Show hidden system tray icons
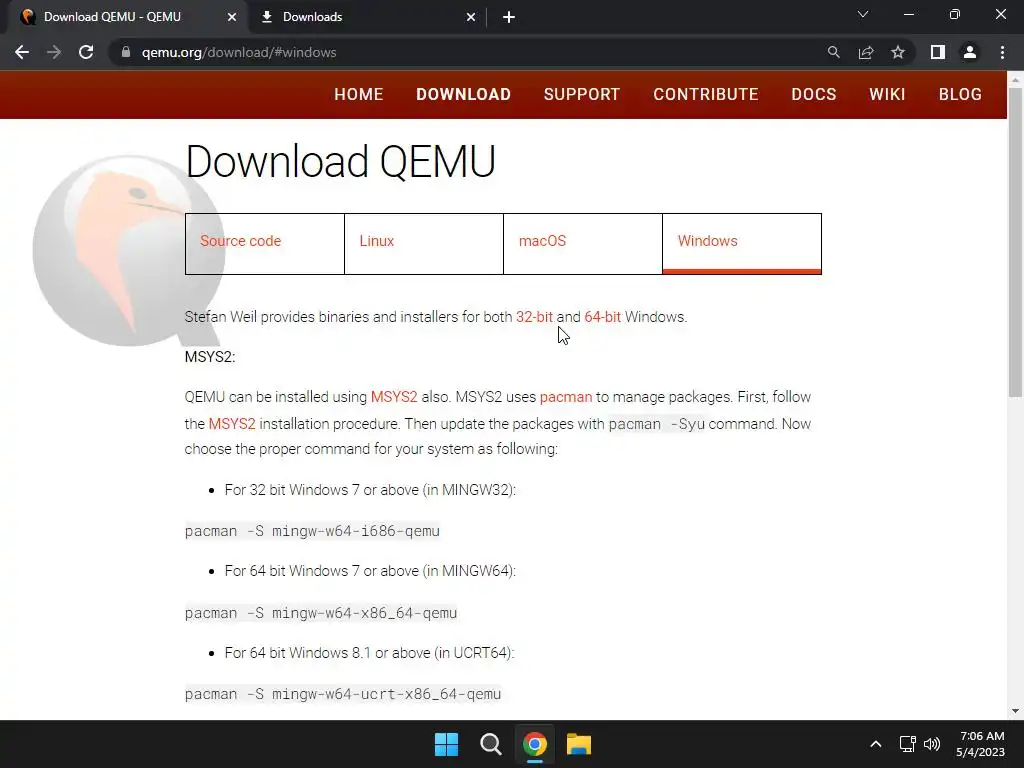 (x=876, y=744)
